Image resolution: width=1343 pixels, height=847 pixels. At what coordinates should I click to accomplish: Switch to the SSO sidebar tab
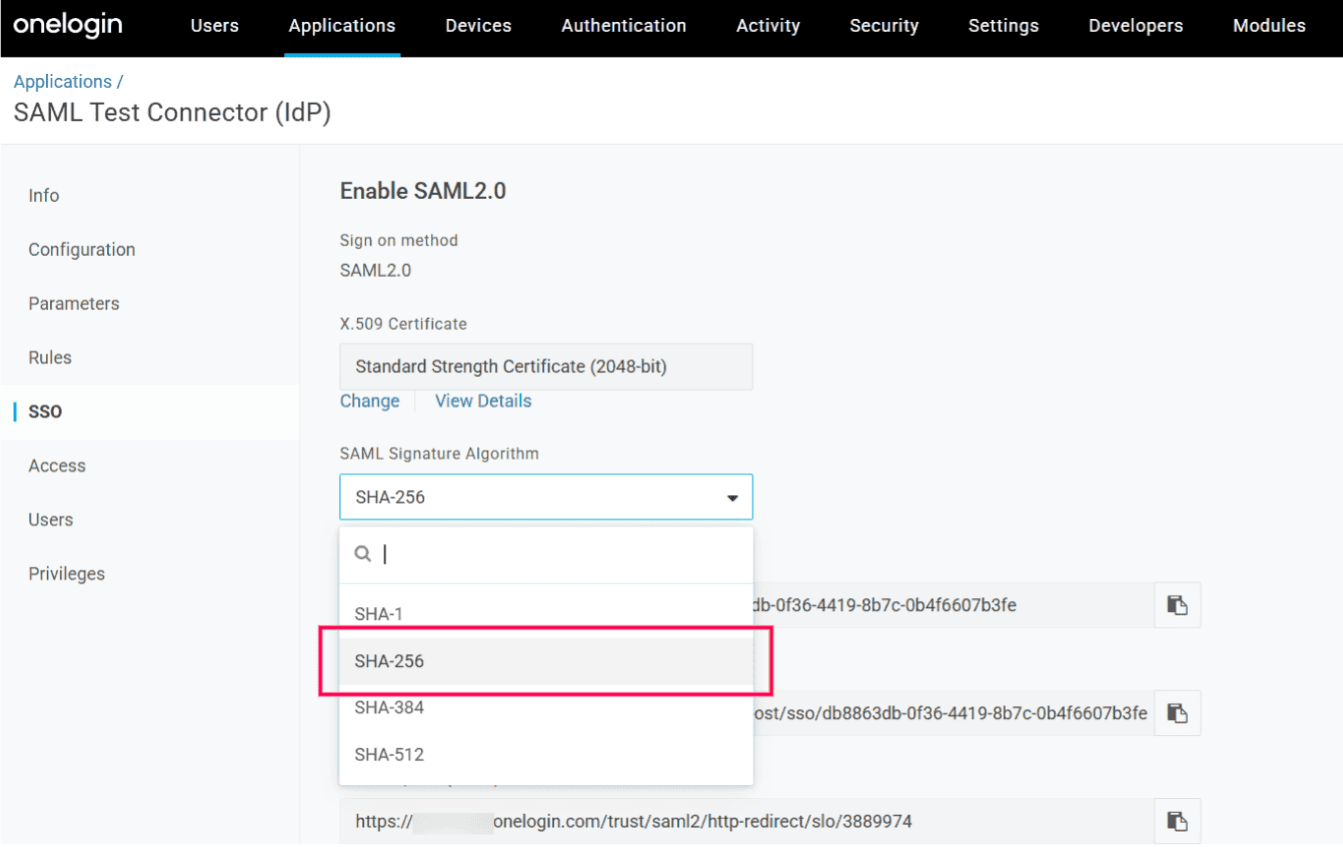(x=150, y=412)
